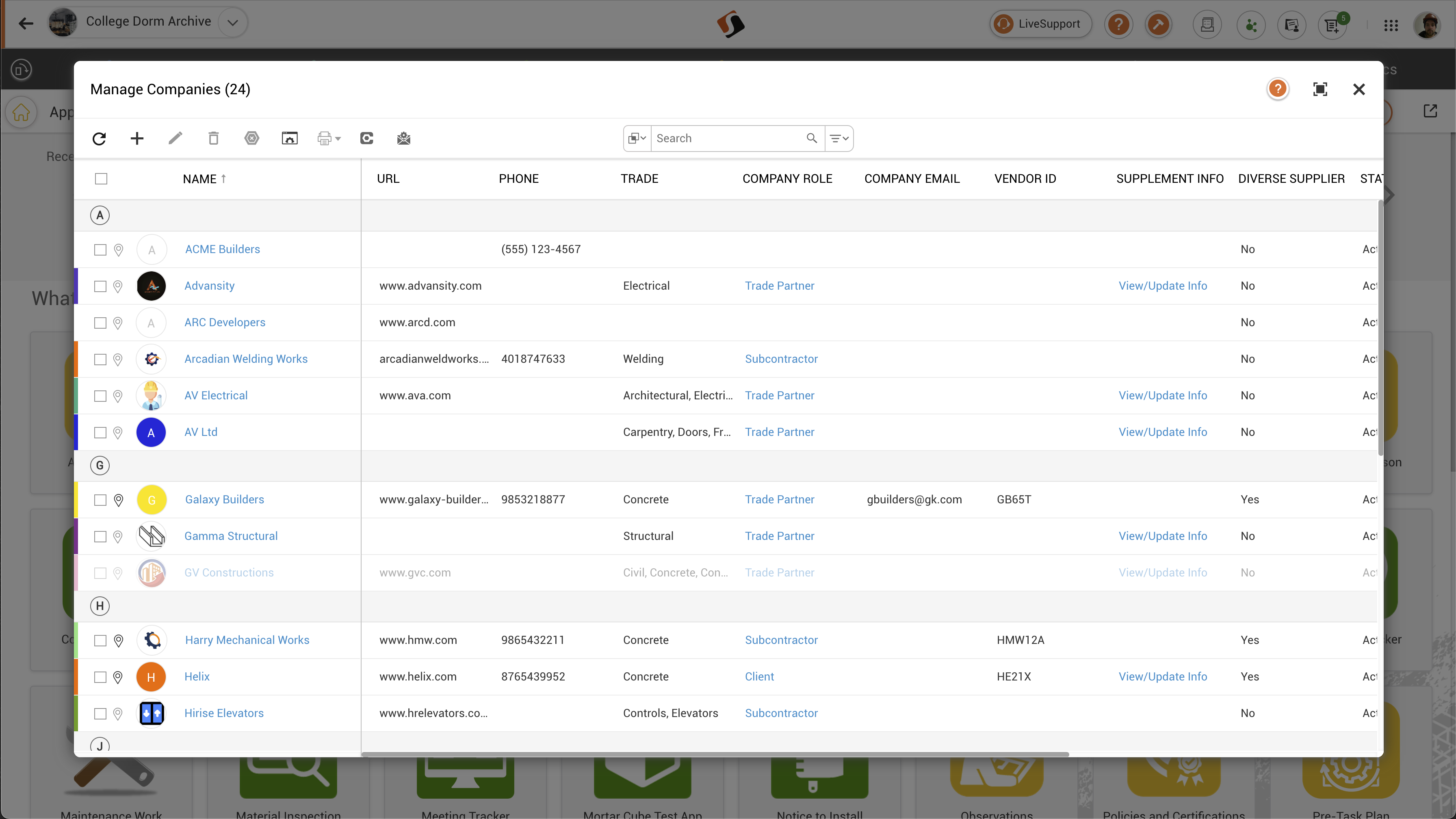
Task: Sort by the NAME column header
Action: click(x=199, y=179)
